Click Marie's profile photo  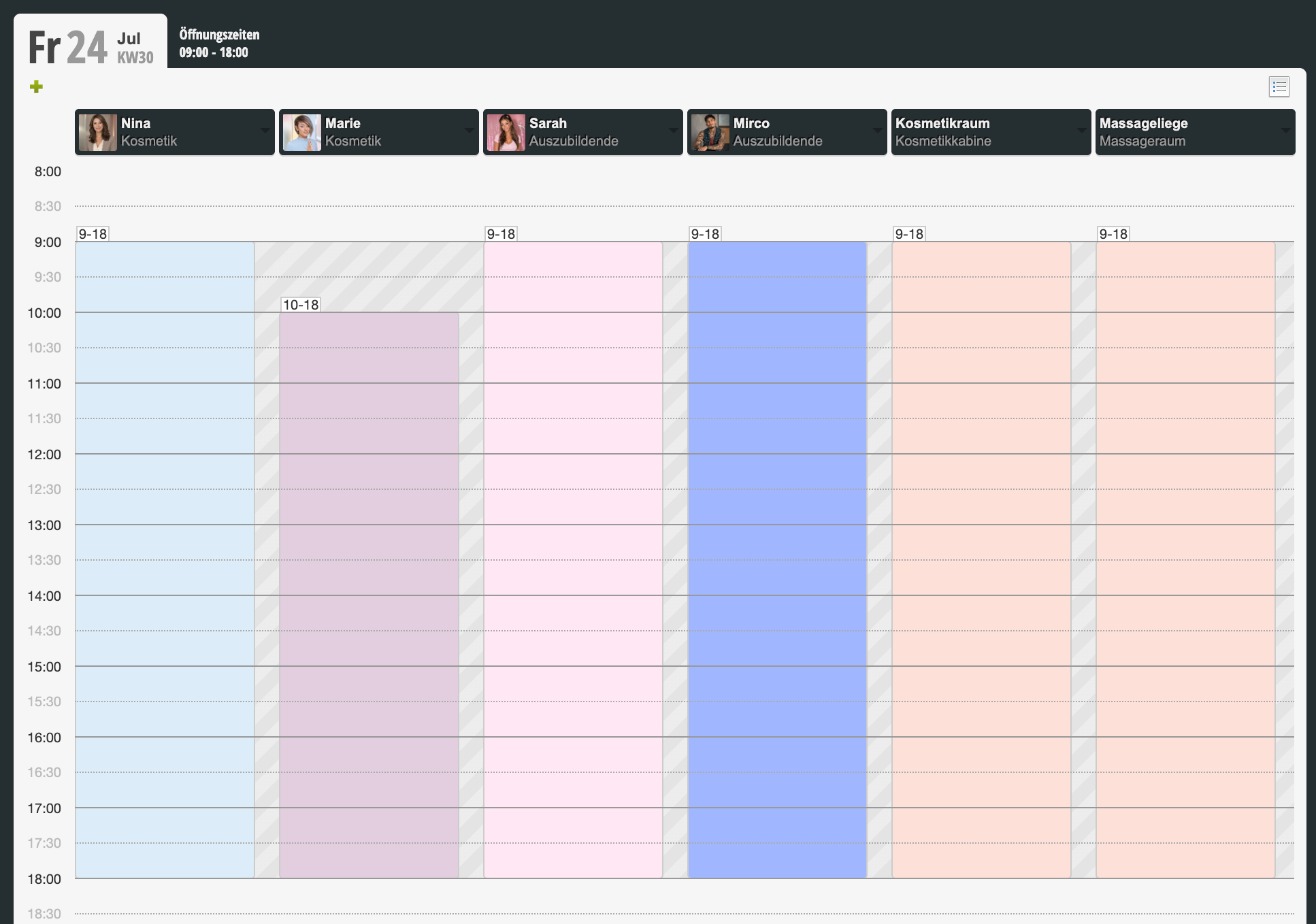tap(302, 132)
